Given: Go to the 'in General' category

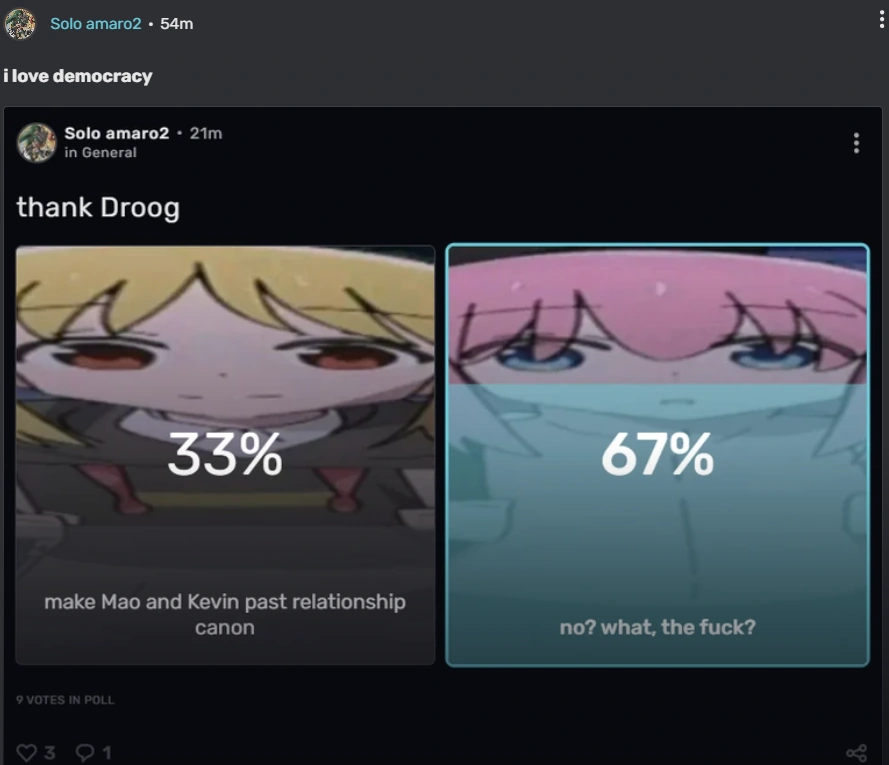Looking at the screenshot, I should point(100,153).
